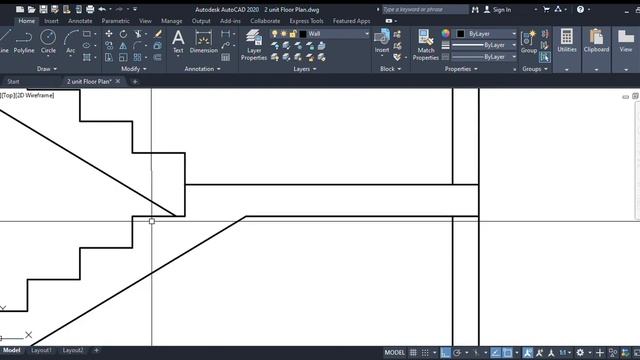Switch to the Parametric ribbon tab
This screenshot has width=640, height=360.
pyautogui.click(x=116, y=21)
